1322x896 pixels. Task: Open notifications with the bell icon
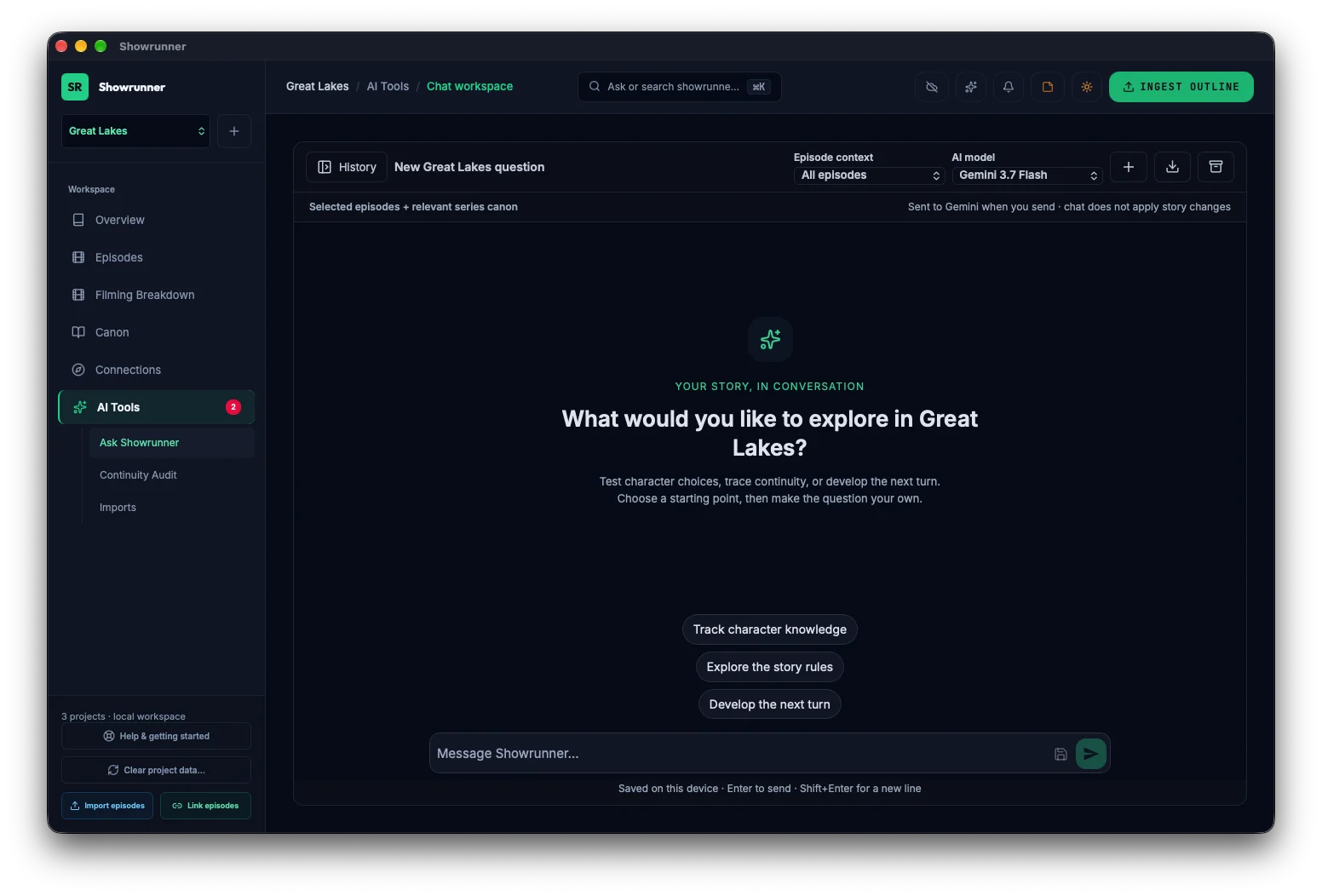1009,87
